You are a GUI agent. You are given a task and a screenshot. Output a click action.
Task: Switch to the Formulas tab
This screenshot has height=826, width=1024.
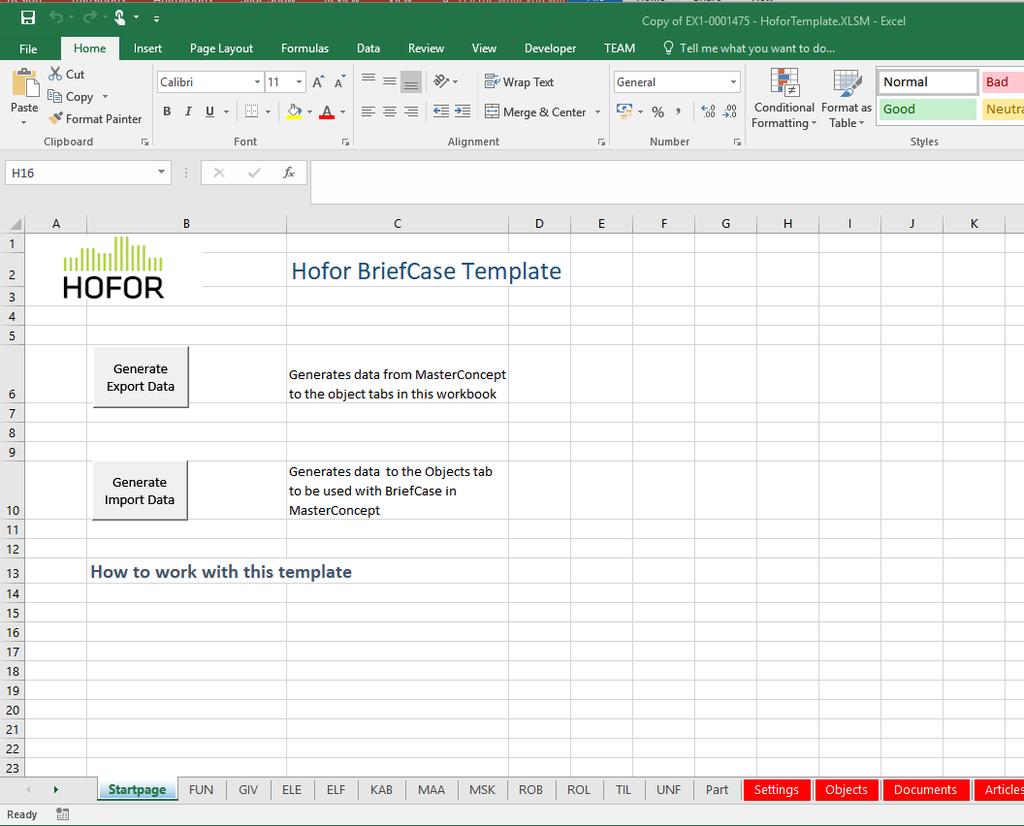[305, 48]
